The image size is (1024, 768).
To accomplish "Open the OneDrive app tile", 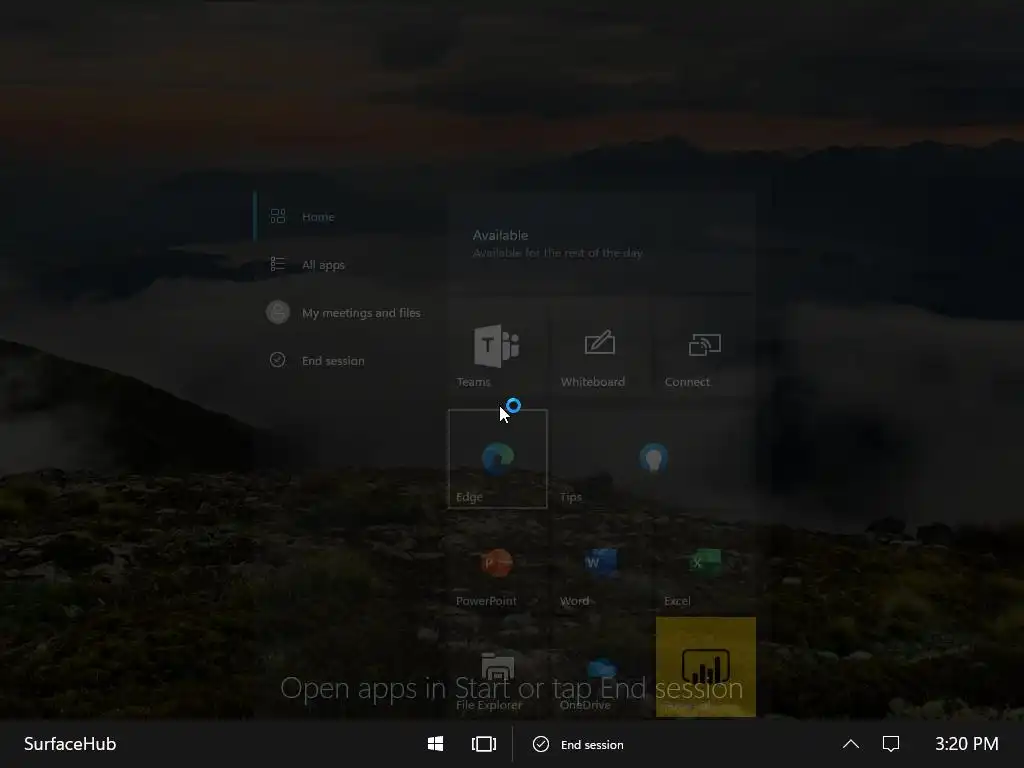I will [600, 667].
